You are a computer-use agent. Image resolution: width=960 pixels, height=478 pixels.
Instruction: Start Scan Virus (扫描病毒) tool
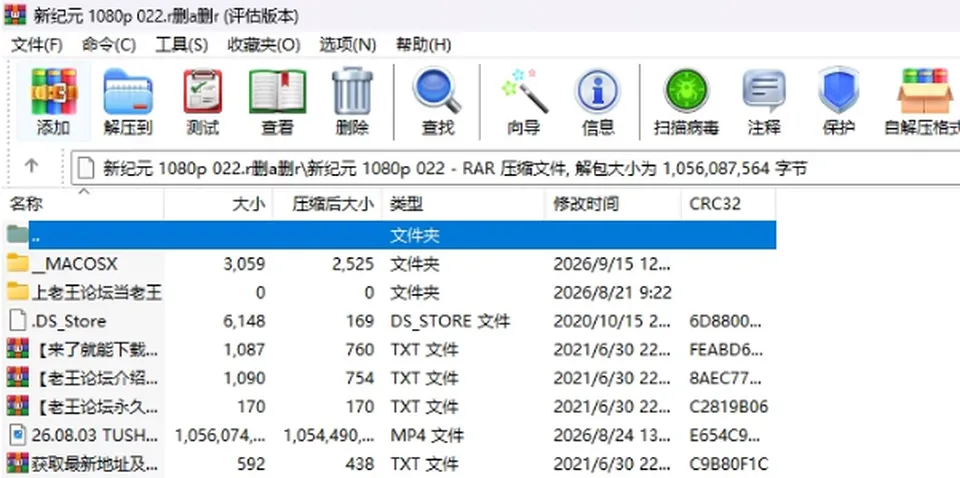coord(686,92)
